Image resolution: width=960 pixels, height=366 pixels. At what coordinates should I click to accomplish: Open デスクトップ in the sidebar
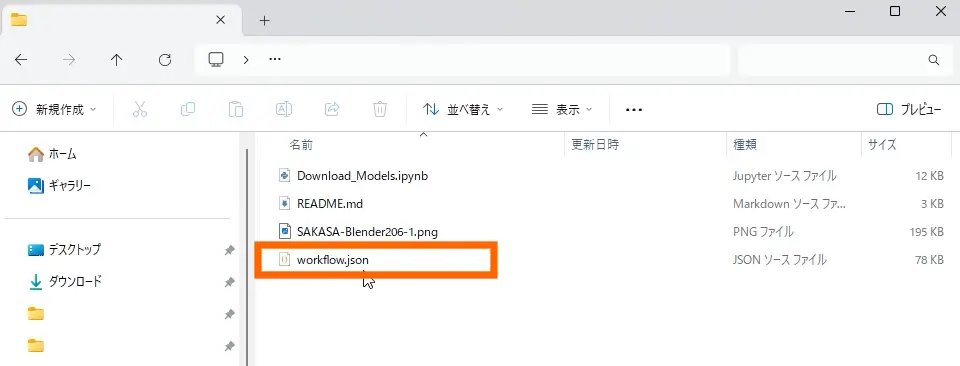click(64, 250)
